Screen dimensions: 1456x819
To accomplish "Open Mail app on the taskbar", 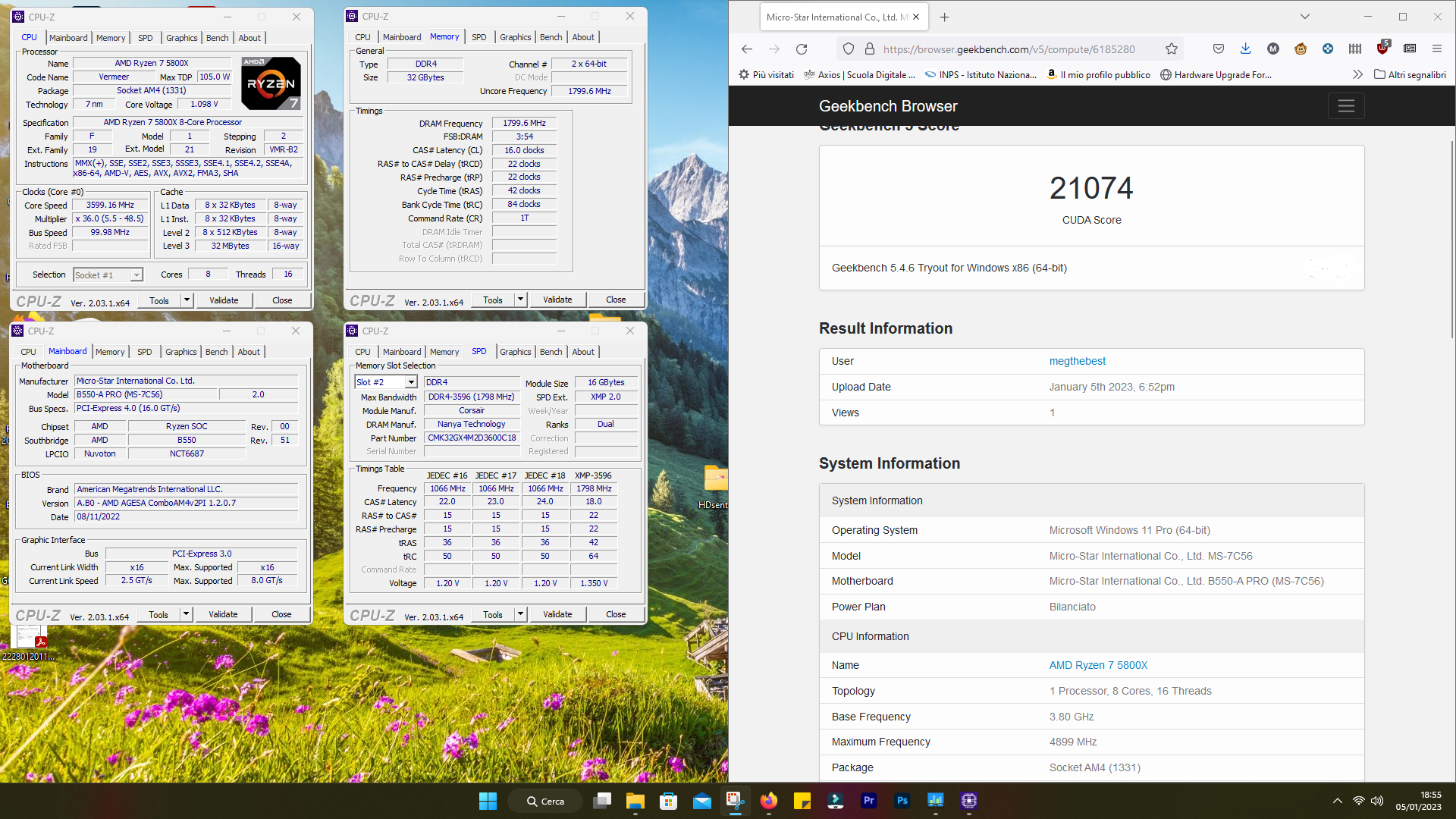I will pyautogui.click(x=702, y=801).
